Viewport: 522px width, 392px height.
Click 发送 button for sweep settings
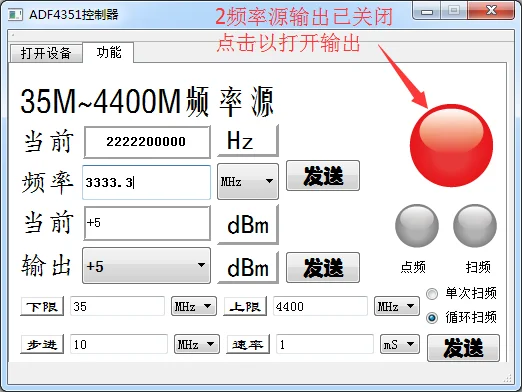463,348
